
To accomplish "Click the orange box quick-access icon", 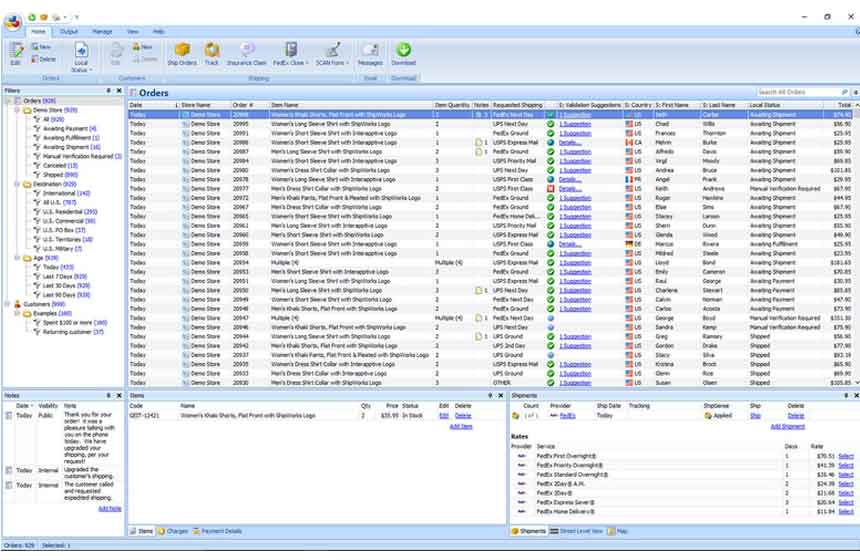I will click(44, 18).
